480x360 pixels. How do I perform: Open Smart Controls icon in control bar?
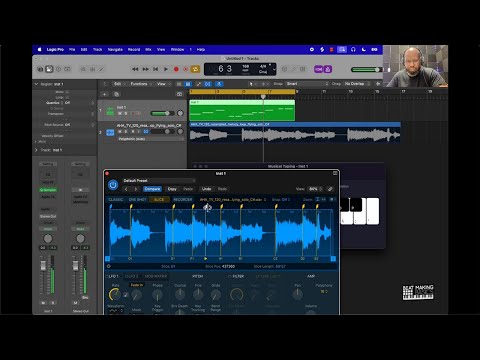click(83, 69)
